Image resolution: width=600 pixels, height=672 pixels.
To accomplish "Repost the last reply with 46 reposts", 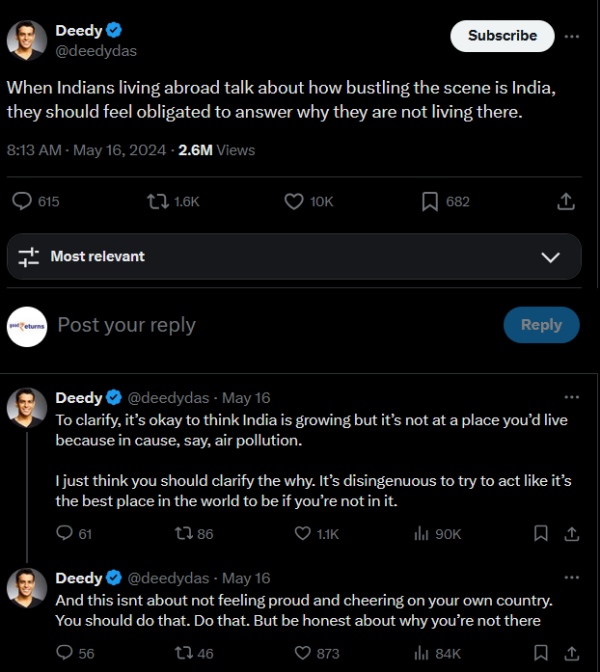I will coord(183,653).
